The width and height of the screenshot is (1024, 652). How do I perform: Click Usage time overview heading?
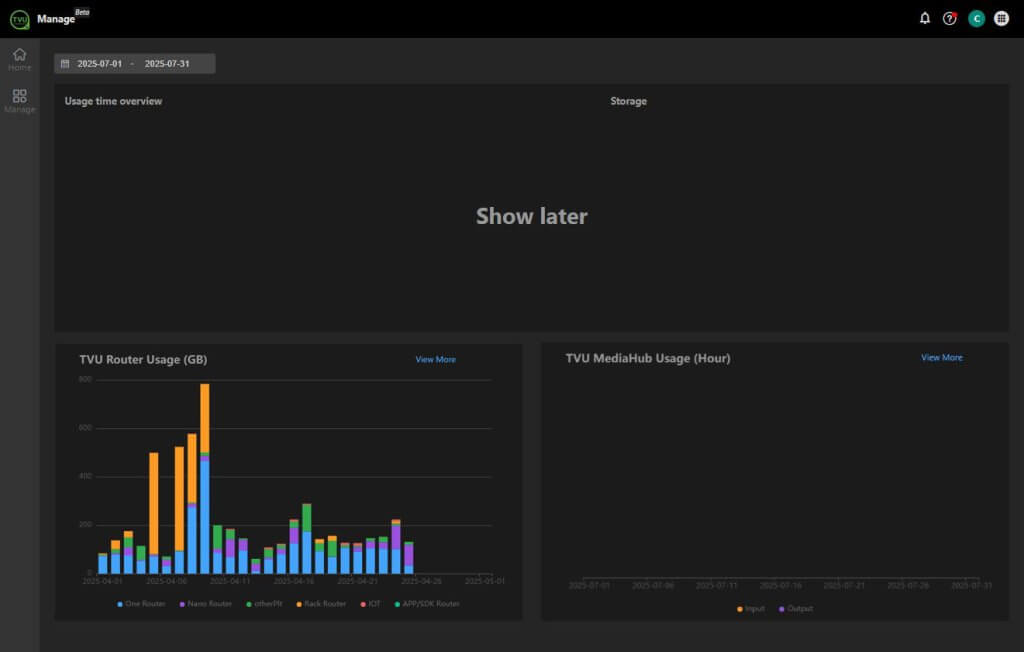[113, 101]
